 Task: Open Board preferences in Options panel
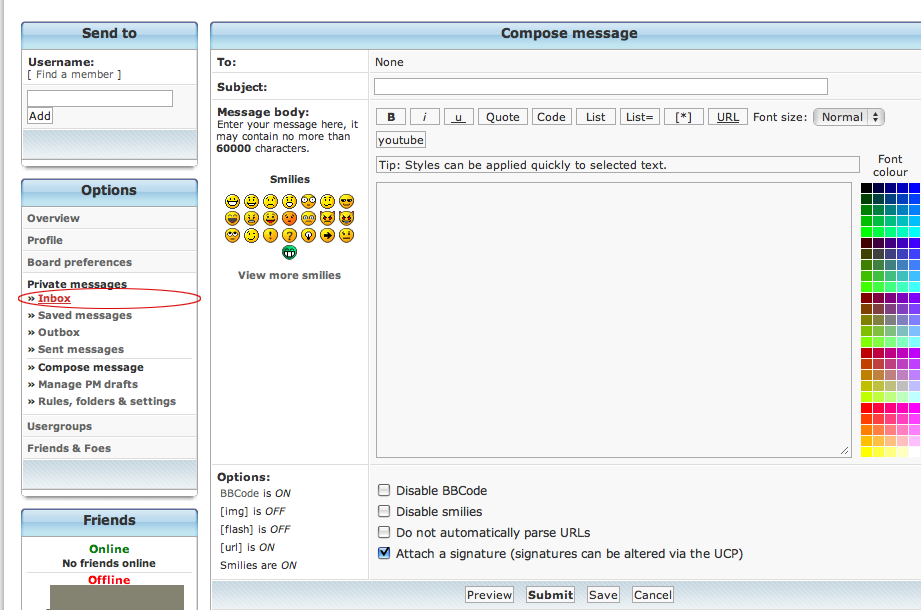coord(79,262)
